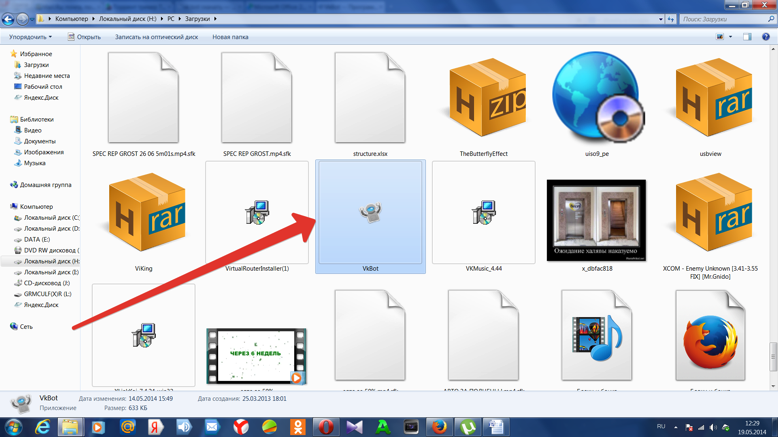The height and width of the screenshot is (437, 778).
Task: Select the usbview rar archive
Action: 713,98
